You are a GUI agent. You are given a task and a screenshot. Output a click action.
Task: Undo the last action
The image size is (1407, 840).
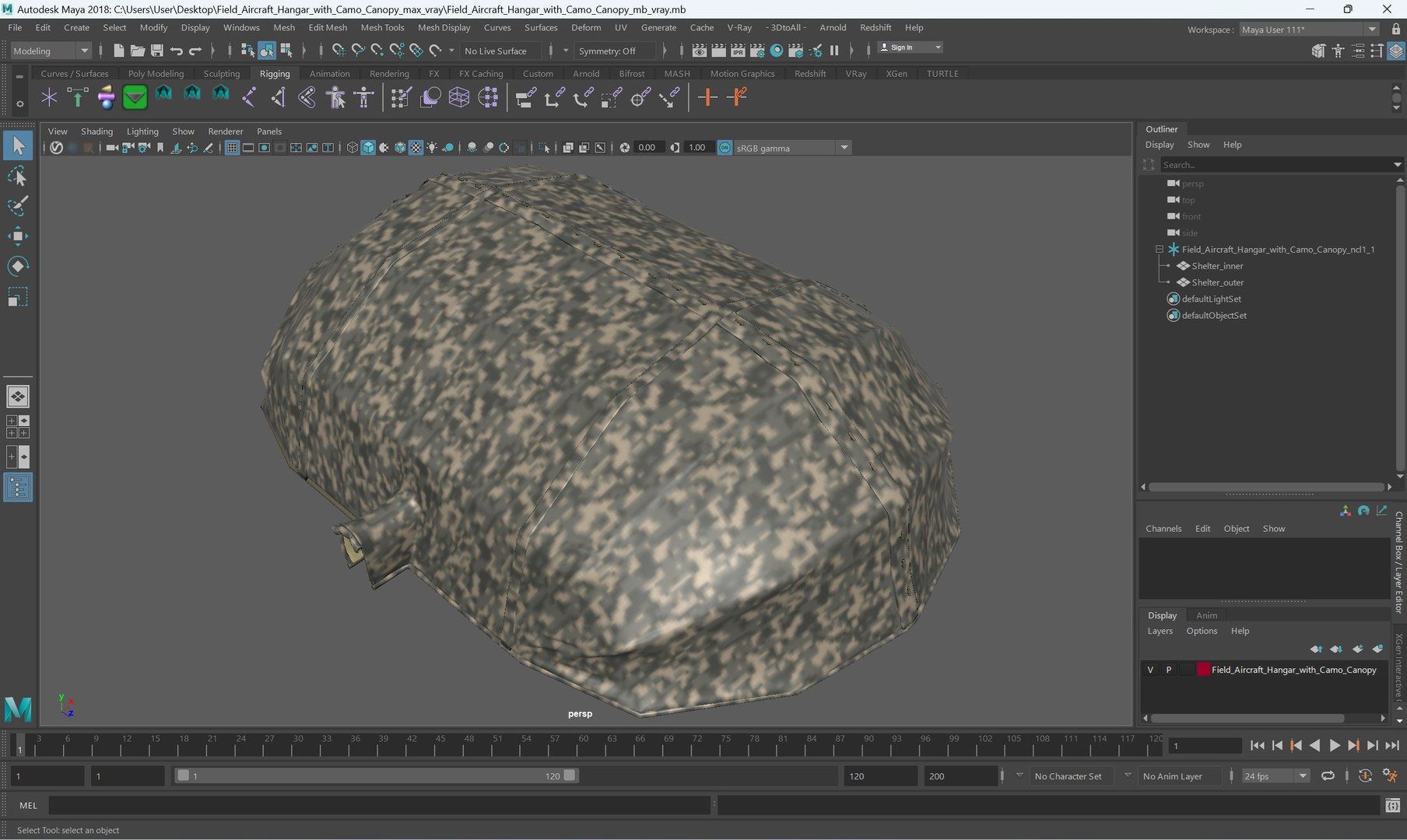(176, 51)
